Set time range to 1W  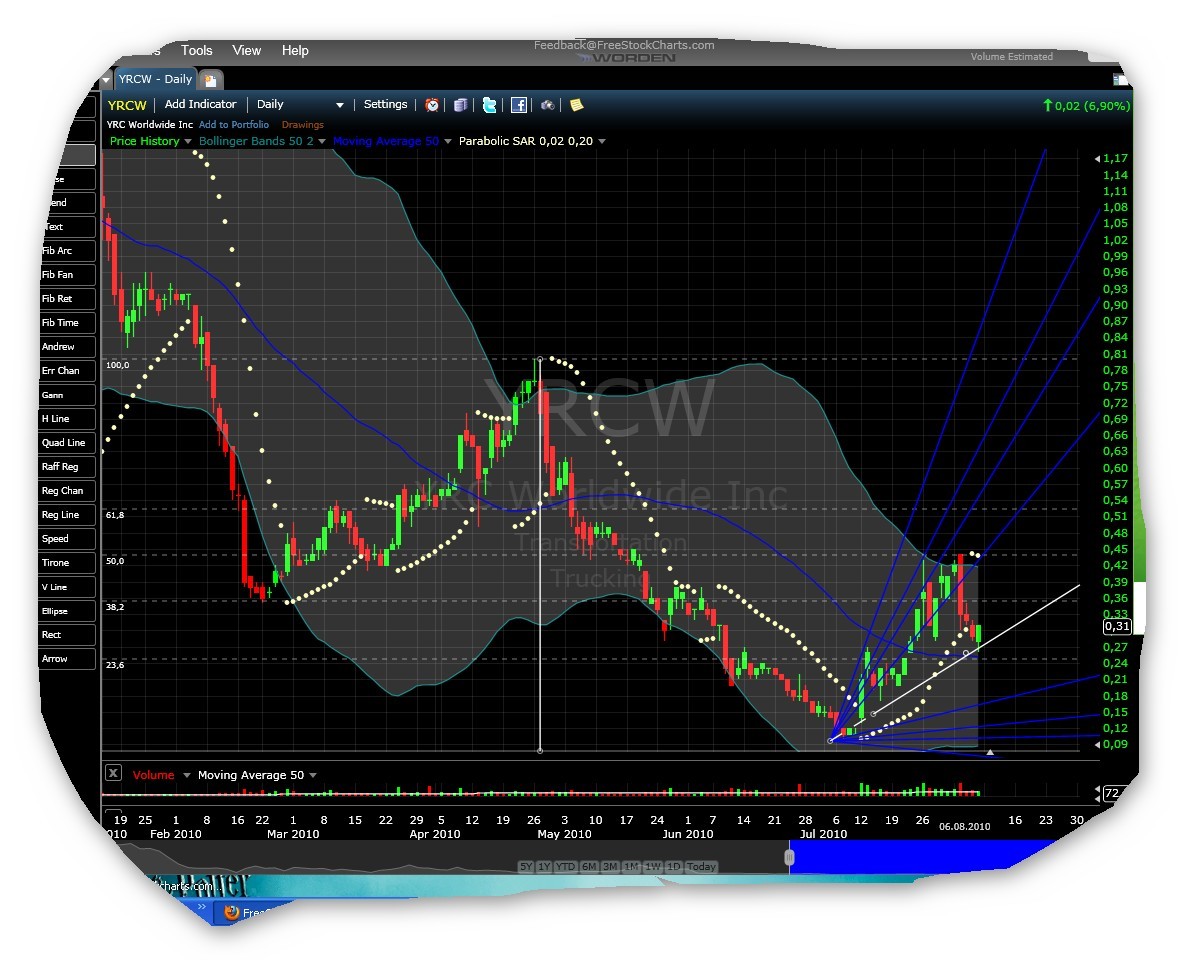click(653, 867)
